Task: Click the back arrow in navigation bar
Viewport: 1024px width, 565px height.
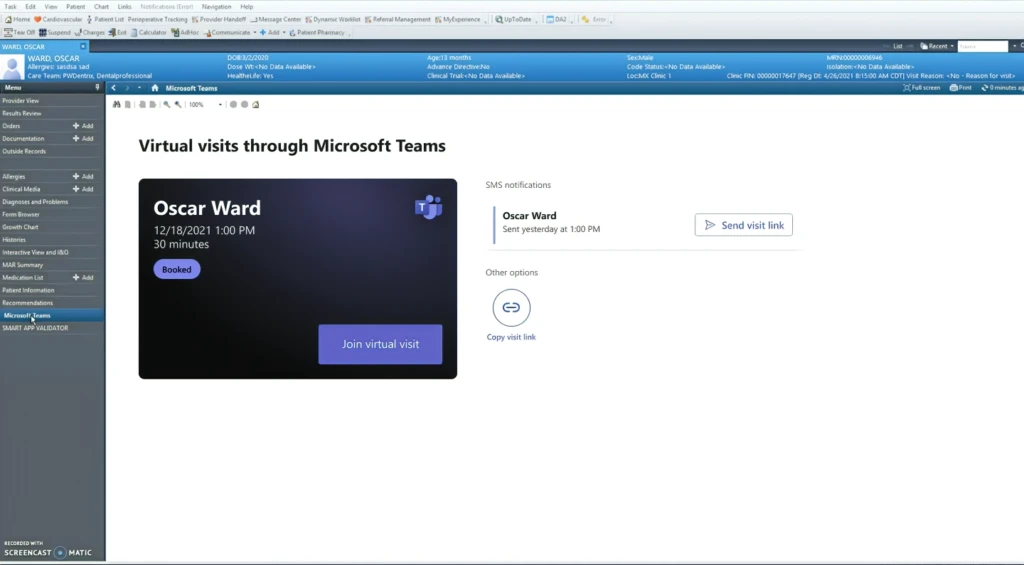Action: [x=114, y=88]
